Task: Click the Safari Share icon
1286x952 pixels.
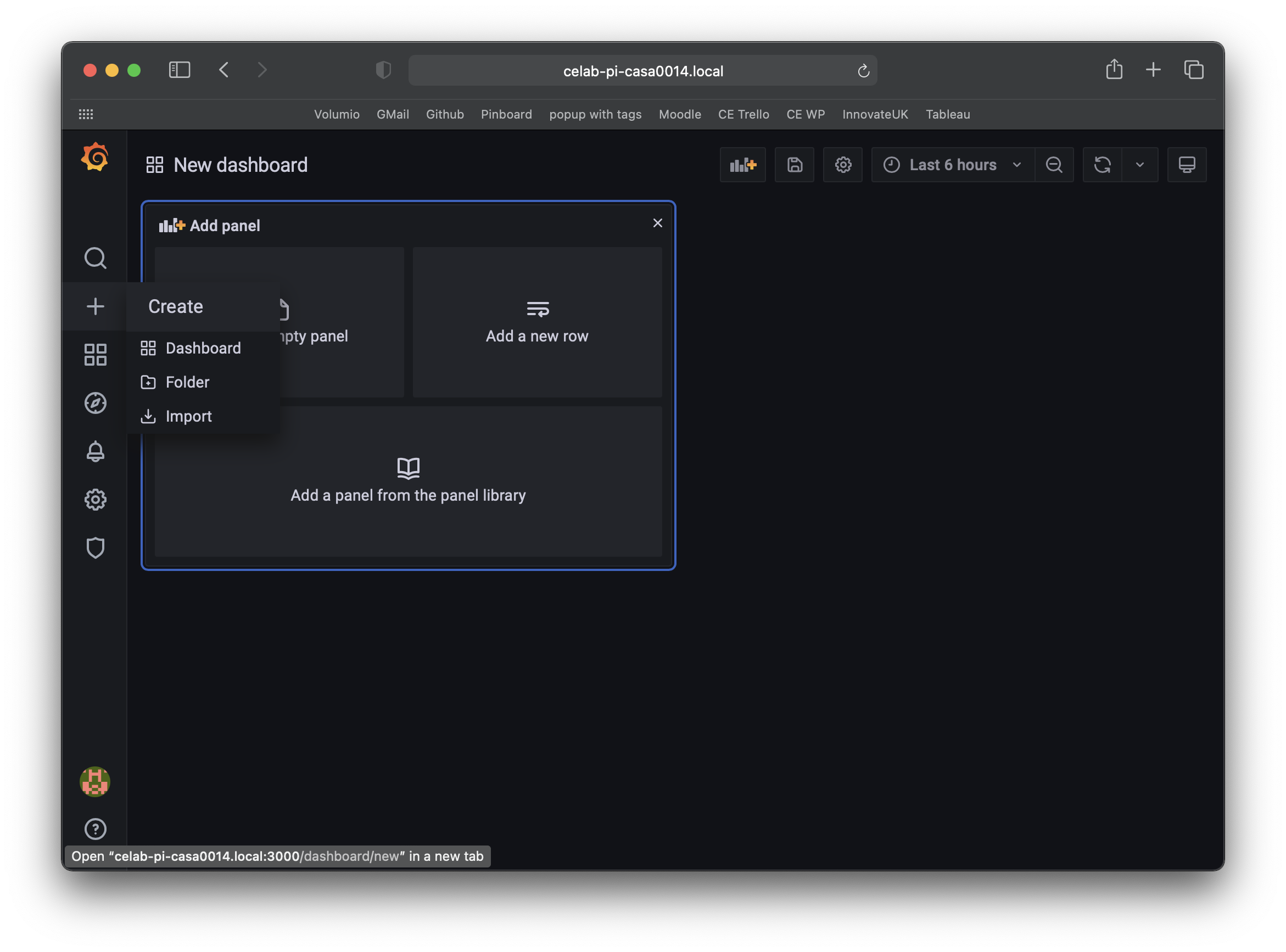Action: [x=1114, y=69]
